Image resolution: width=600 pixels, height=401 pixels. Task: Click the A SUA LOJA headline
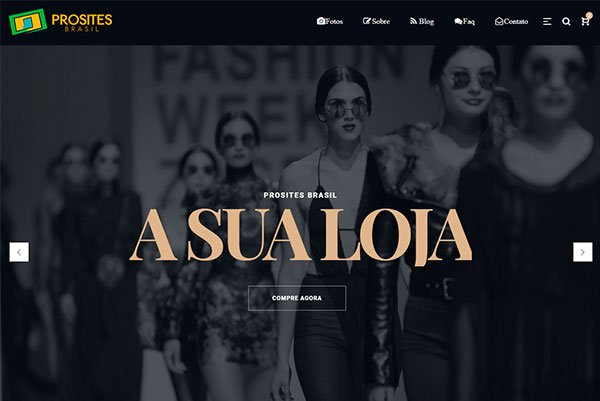[301, 237]
